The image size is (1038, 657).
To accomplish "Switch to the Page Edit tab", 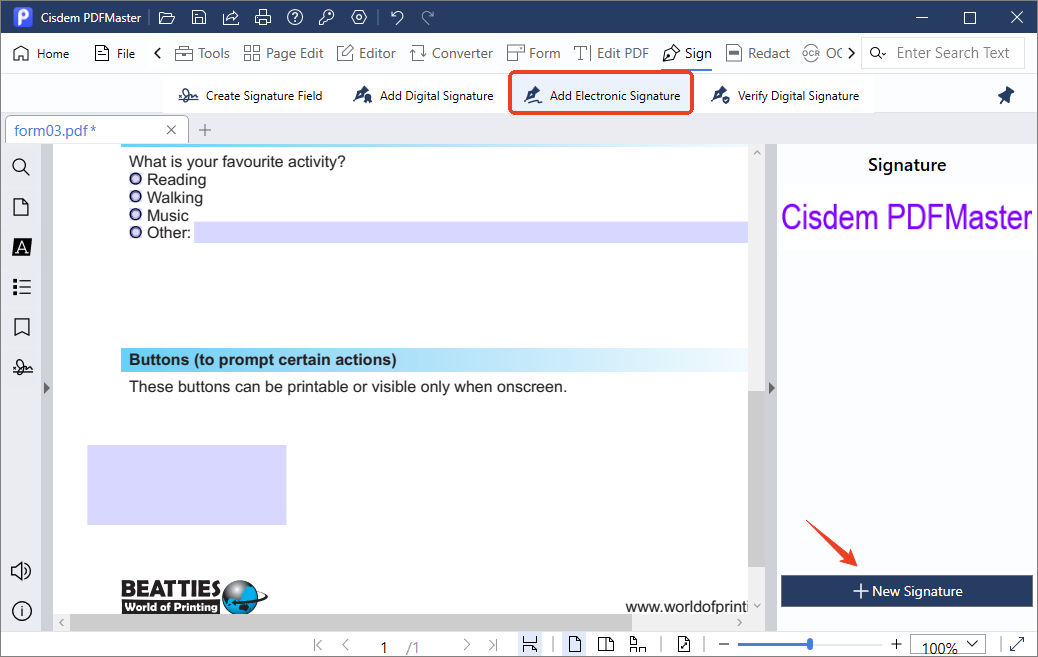I will (283, 54).
